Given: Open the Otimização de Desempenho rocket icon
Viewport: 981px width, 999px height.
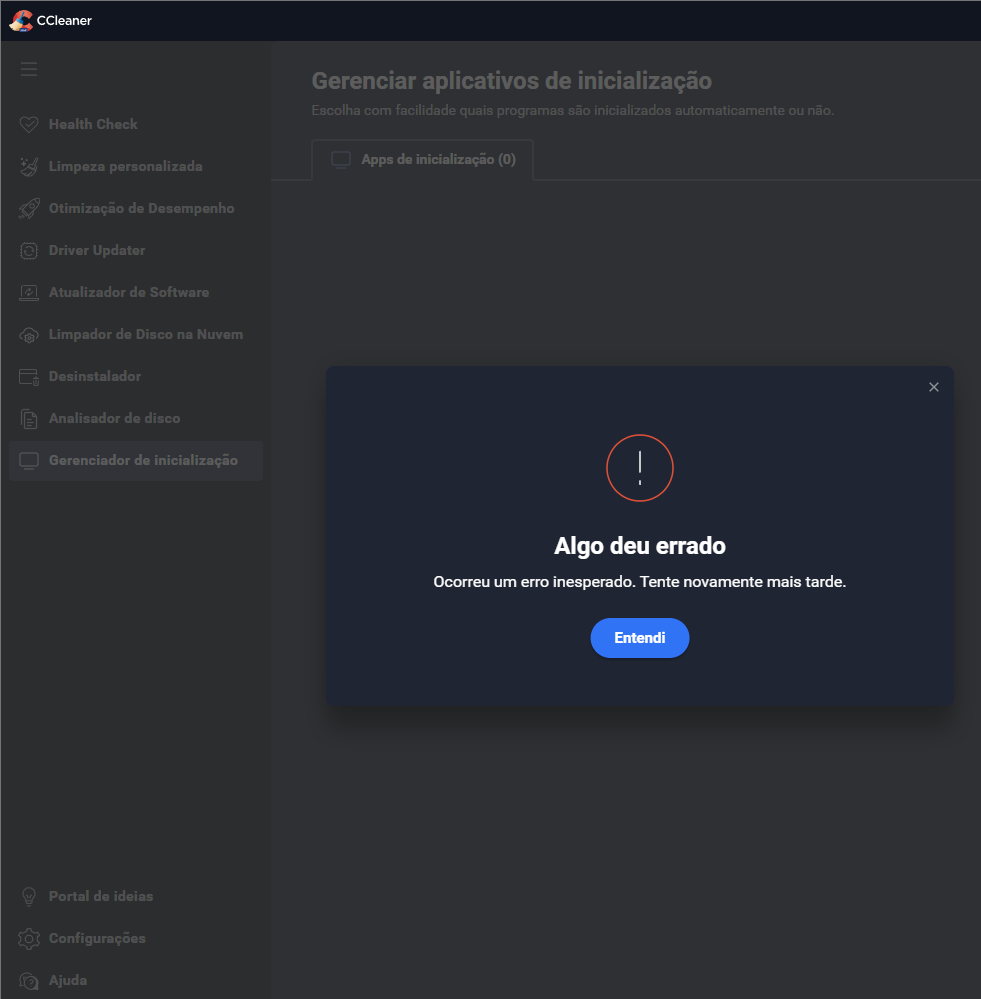Looking at the screenshot, I should tap(29, 208).
